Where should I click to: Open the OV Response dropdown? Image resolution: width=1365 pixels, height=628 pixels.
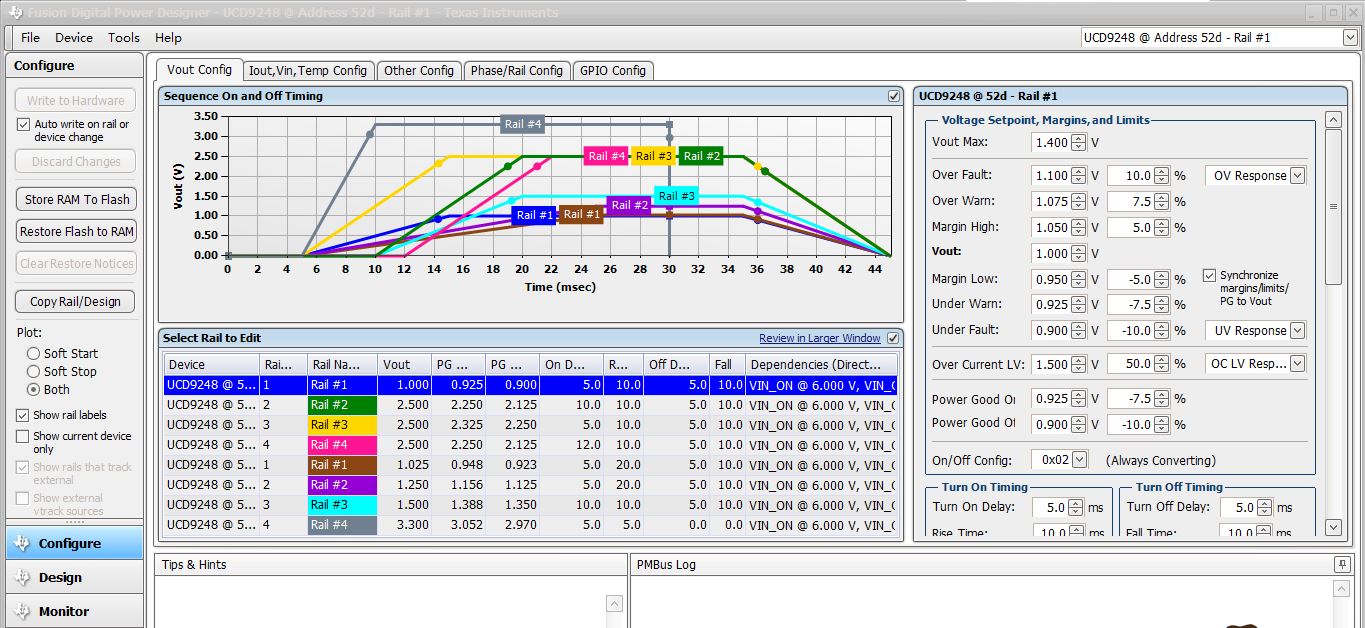point(1297,175)
